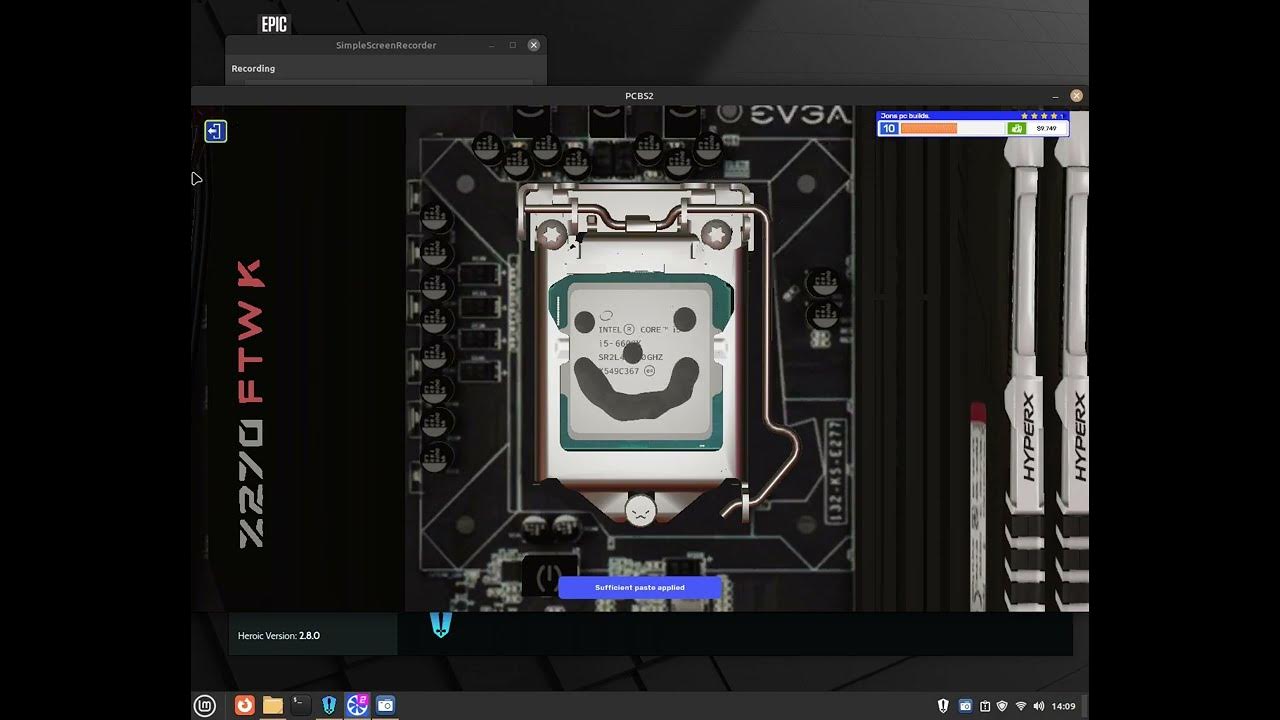Viewport: 1280px width, 720px height.
Task: Click the motherboard power button icon
Action: point(549,577)
